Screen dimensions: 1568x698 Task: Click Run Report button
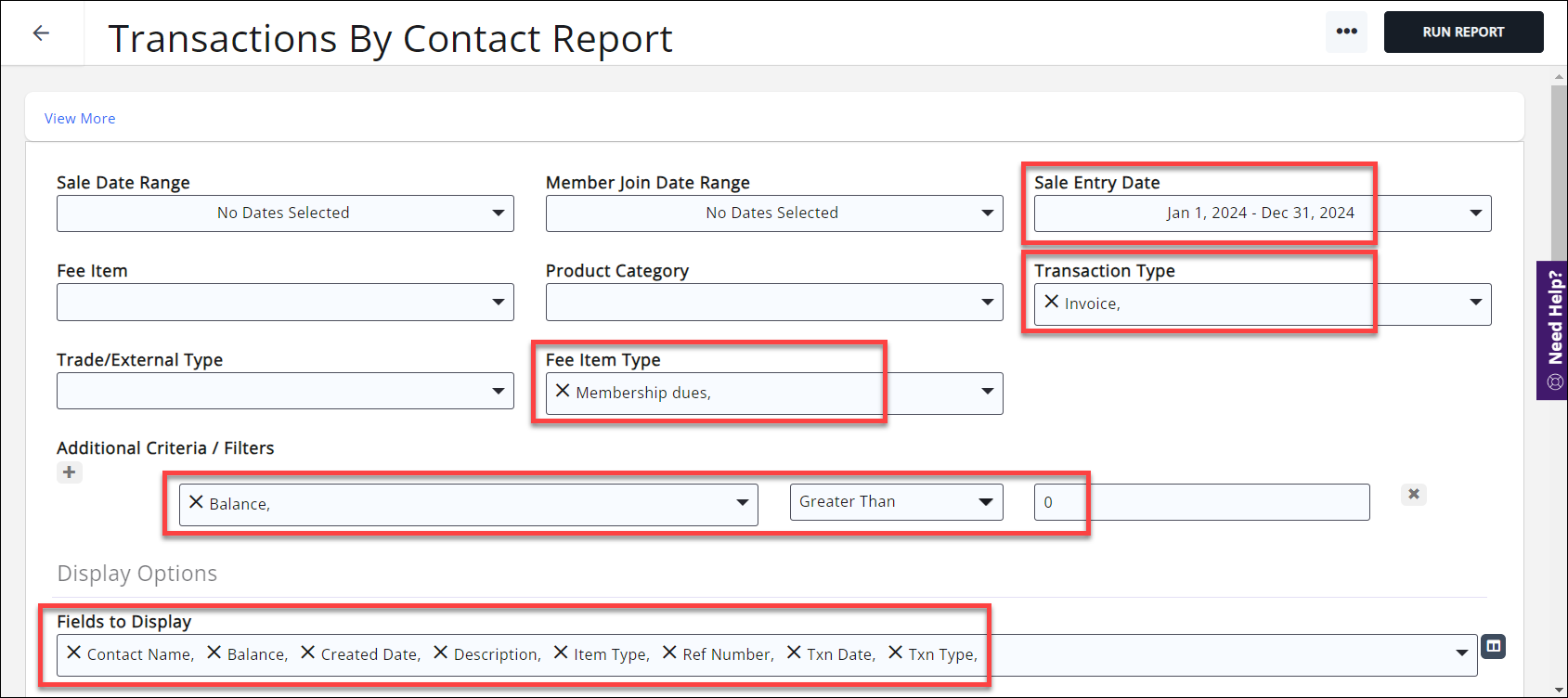[x=1463, y=32]
